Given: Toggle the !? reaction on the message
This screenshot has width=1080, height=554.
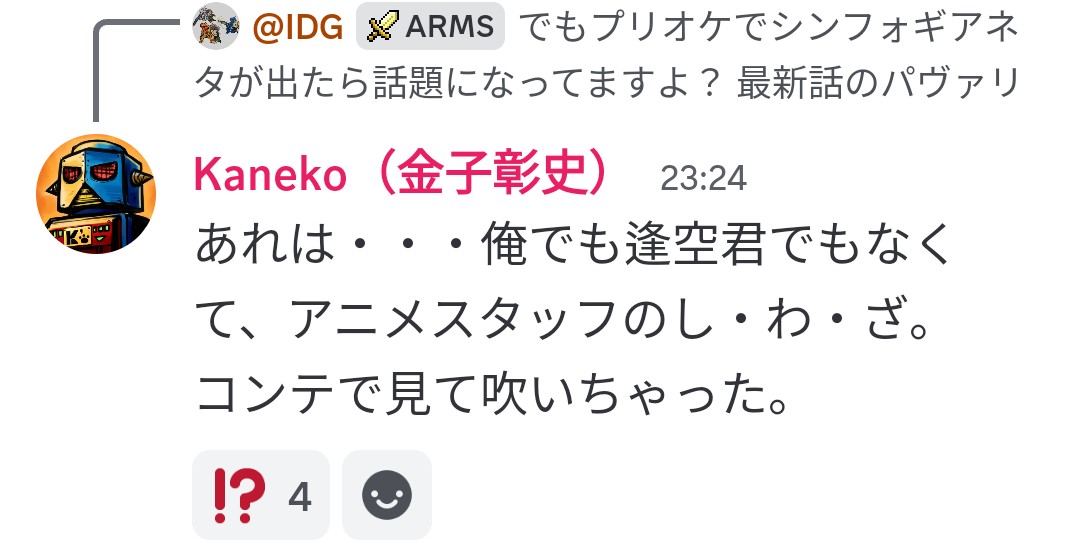Looking at the screenshot, I should pos(261,495).
